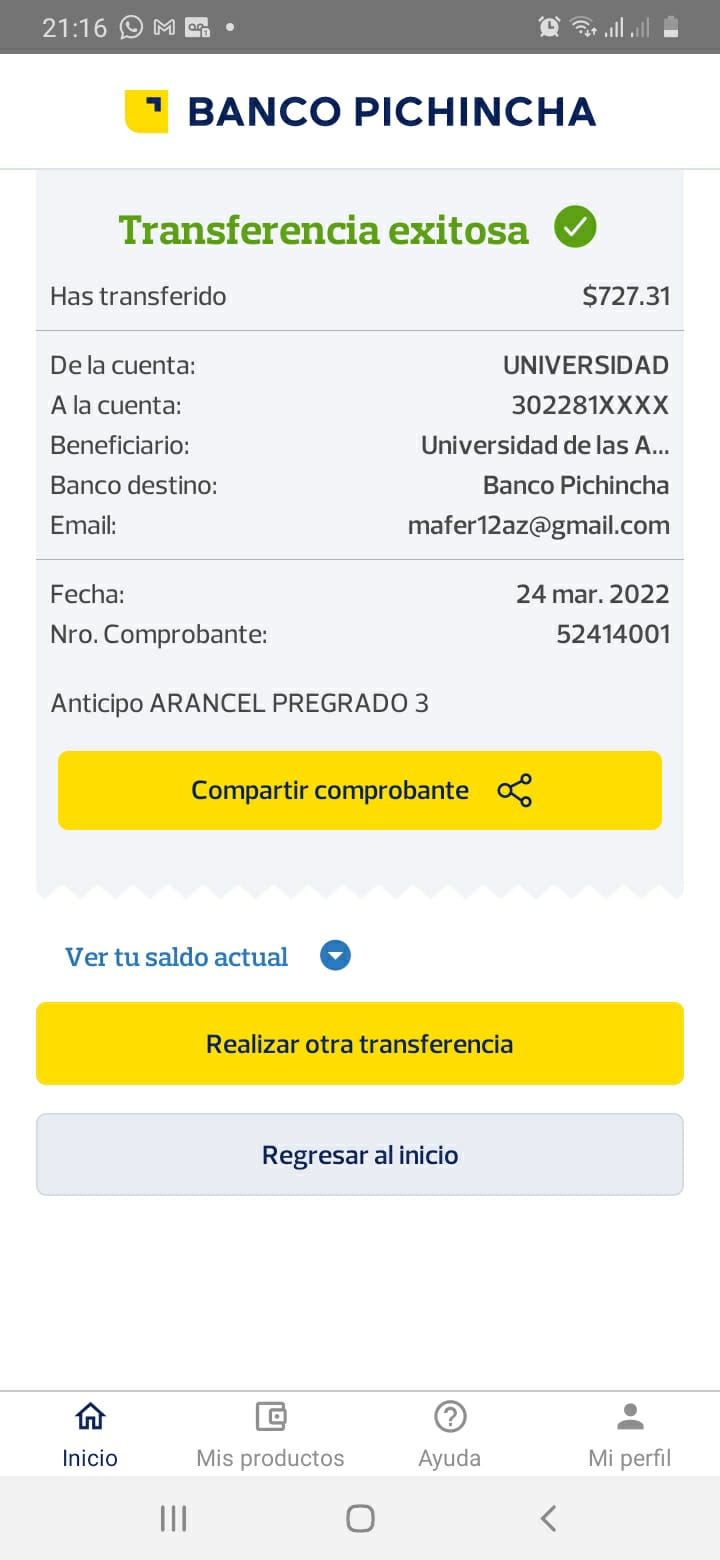Tap the email address mafer12az@gmail.com

point(538,525)
